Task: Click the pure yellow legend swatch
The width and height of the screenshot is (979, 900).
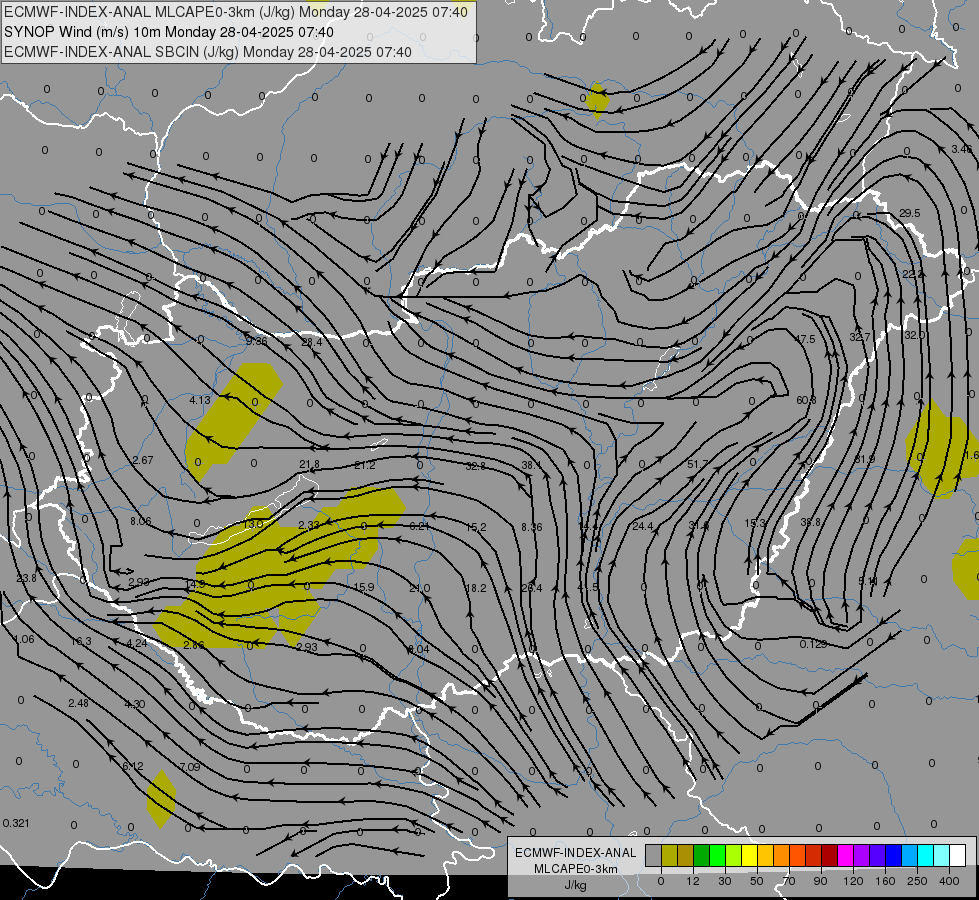Action: point(750,856)
